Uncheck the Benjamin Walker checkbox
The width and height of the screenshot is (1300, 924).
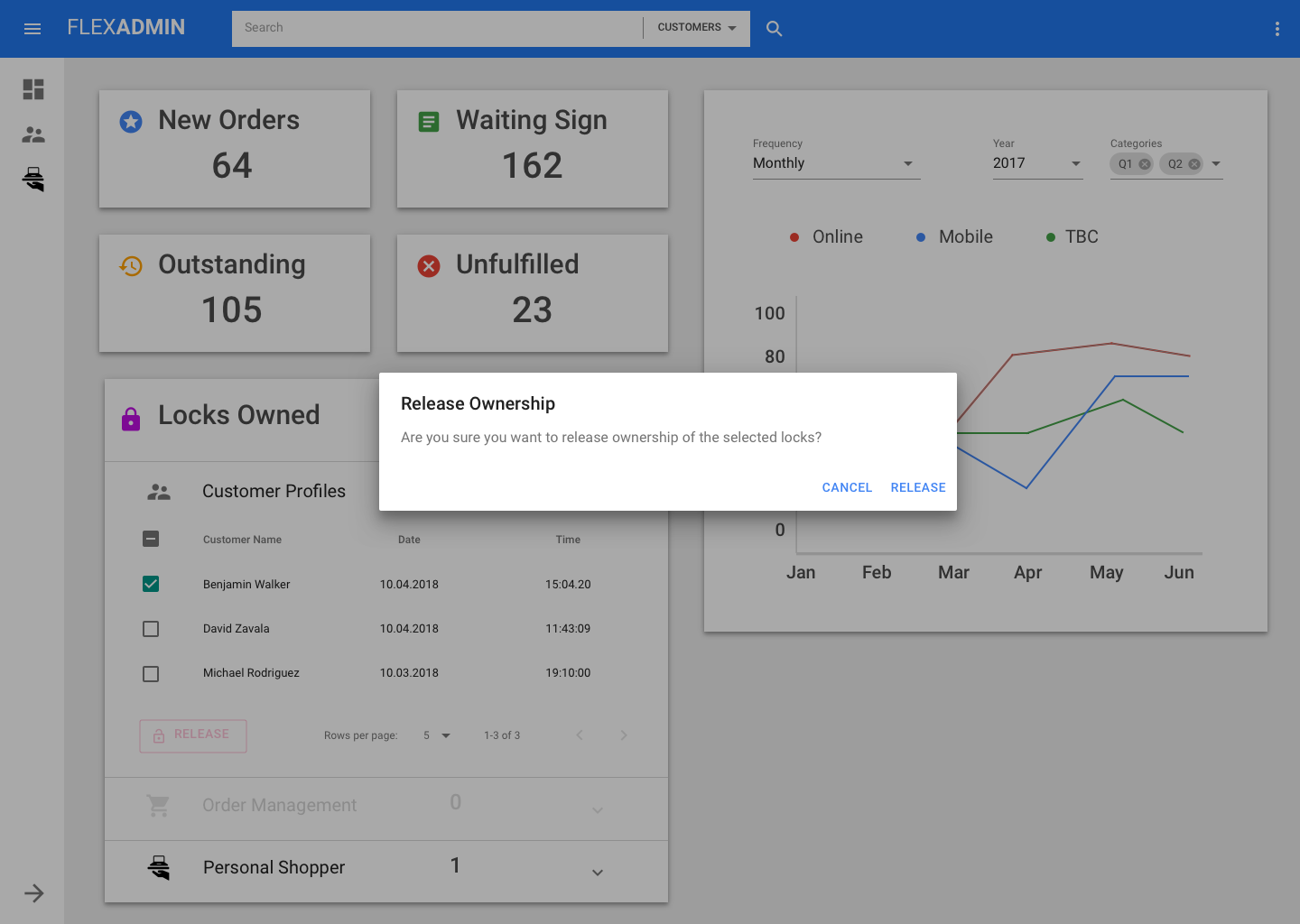click(x=151, y=584)
